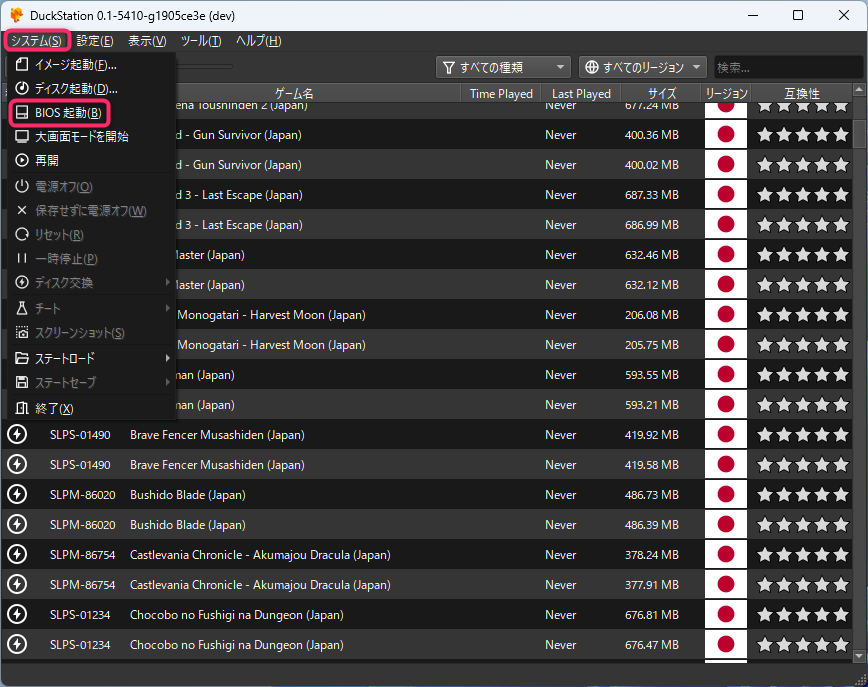The image size is (868, 687).
Task: Click the scrollbar up arrow in the game list
Action: [x=859, y=90]
